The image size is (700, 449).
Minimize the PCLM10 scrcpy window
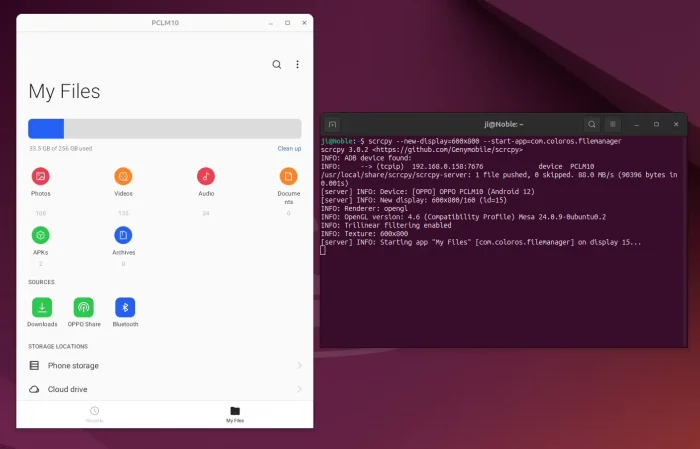[x=271, y=23]
